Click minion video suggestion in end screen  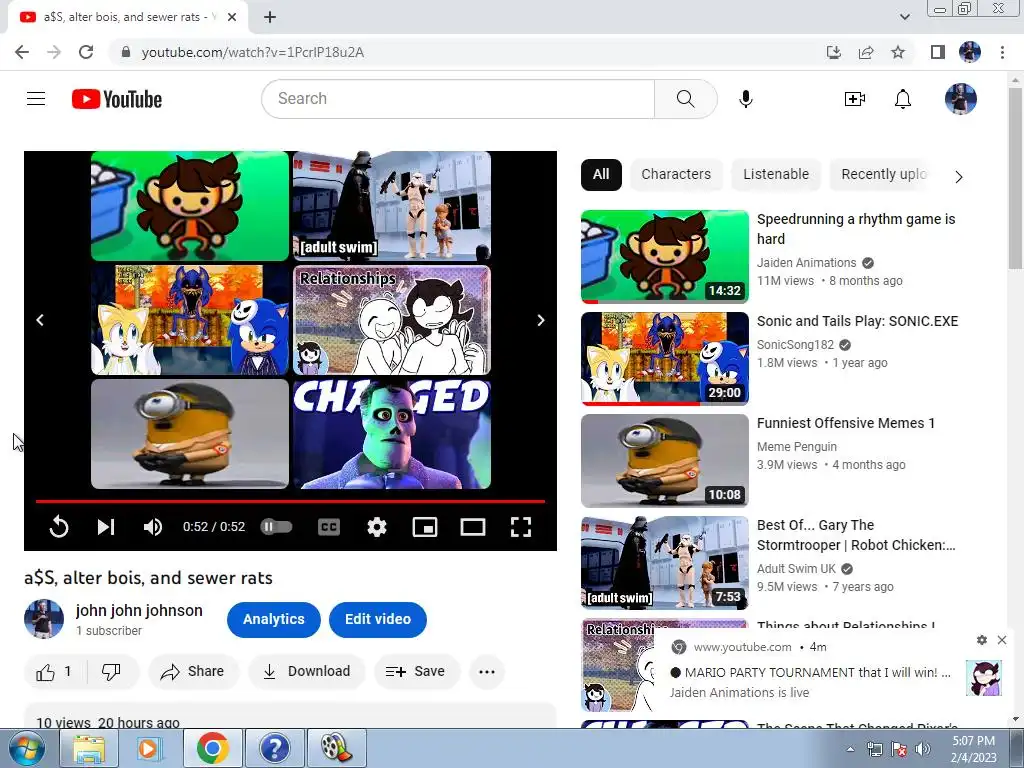point(190,434)
